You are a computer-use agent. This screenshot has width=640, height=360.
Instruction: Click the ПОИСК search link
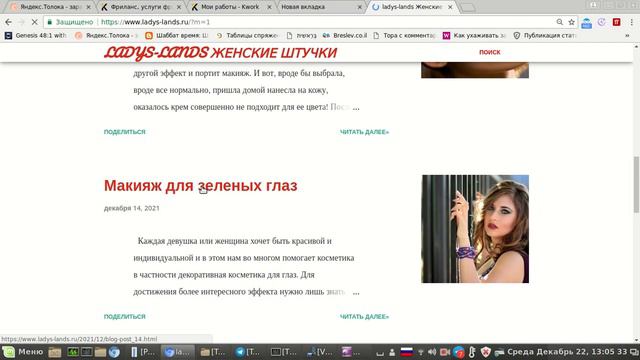(489, 52)
